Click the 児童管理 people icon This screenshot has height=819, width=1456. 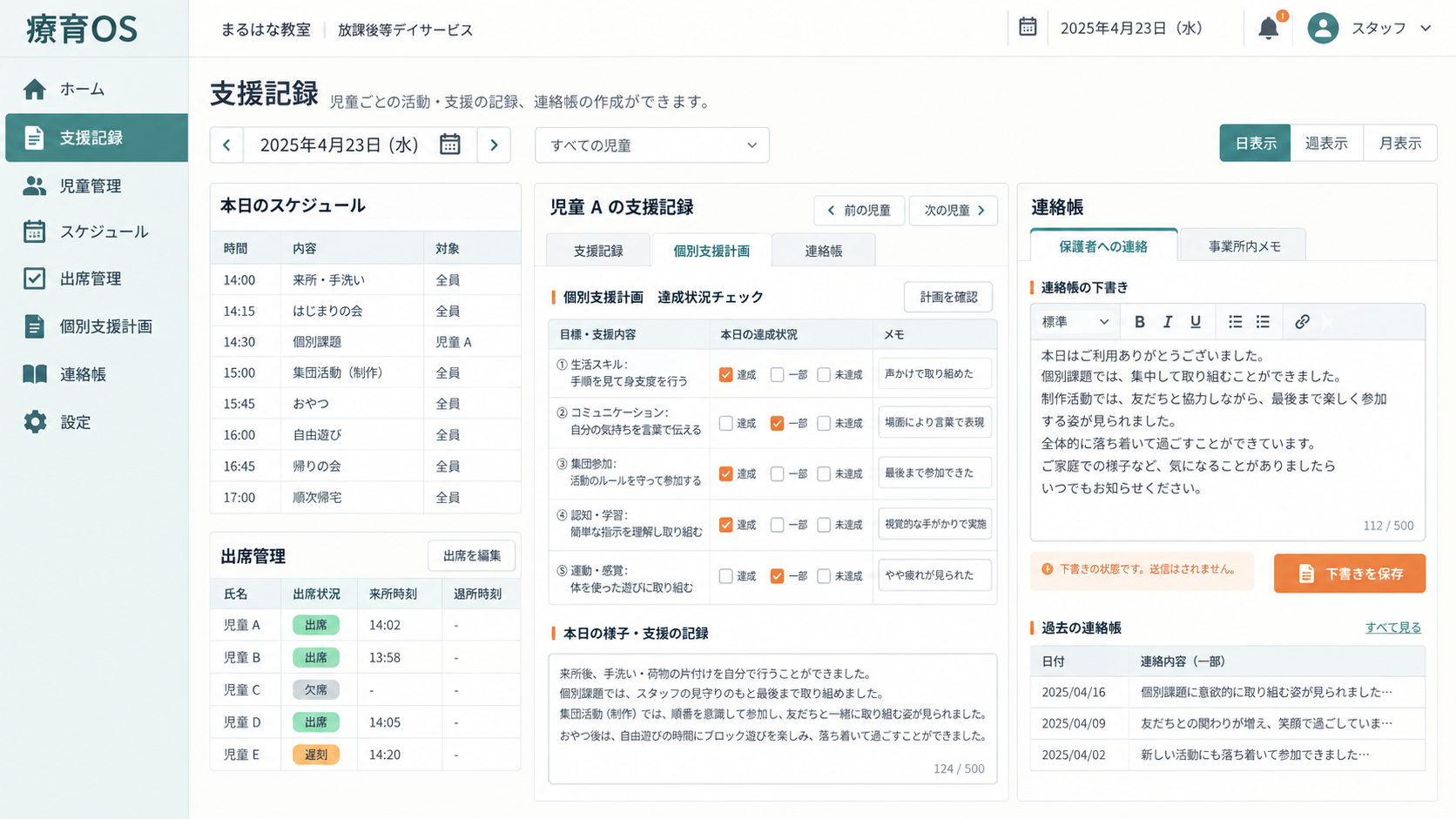click(x=35, y=185)
